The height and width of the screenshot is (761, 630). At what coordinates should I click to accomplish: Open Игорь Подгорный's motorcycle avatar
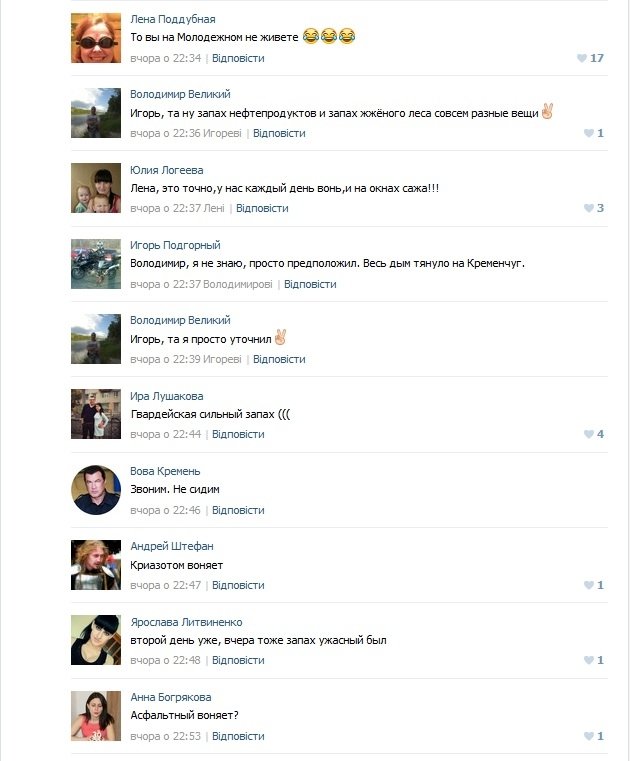coord(96,264)
